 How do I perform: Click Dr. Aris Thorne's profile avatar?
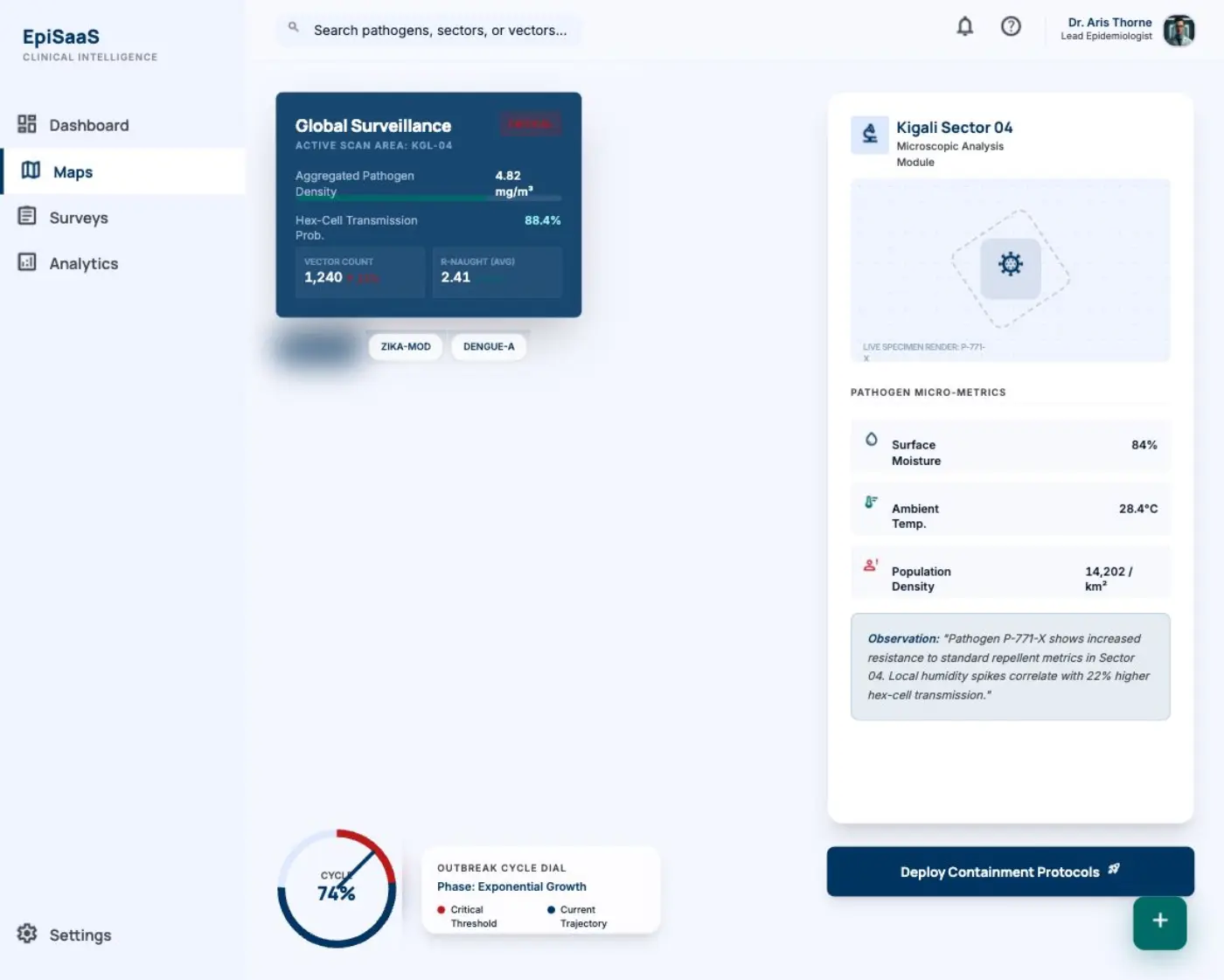pos(1179,30)
